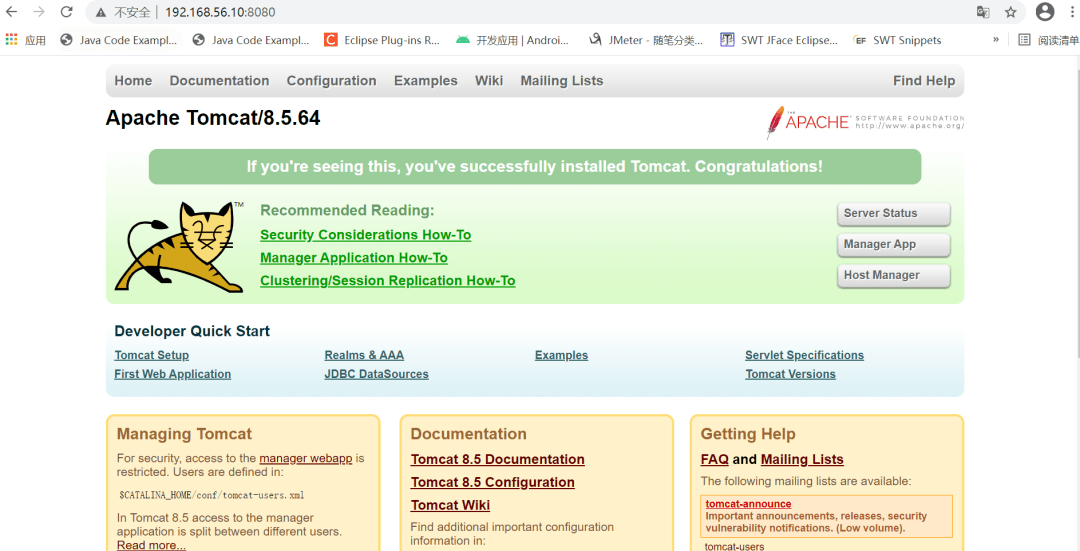The width and height of the screenshot is (1080, 551).
Task: Bookmark page with the star icon
Action: [1010, 12]
